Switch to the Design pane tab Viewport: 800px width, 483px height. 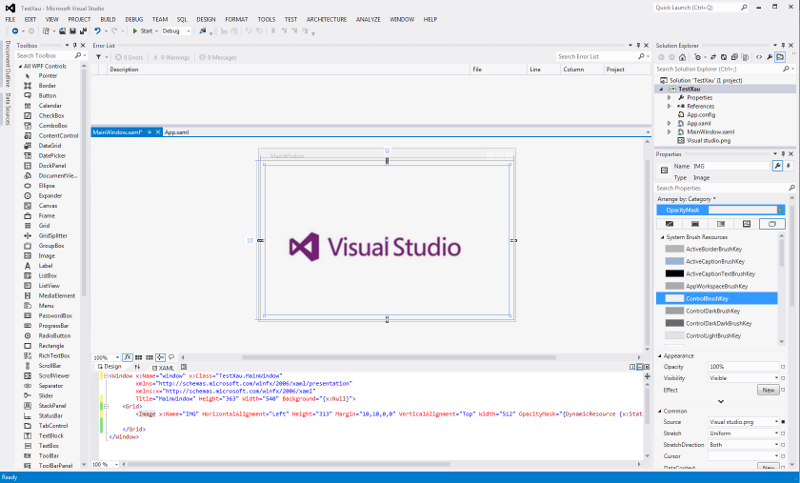pyautogui.click(x=109, y=367)
